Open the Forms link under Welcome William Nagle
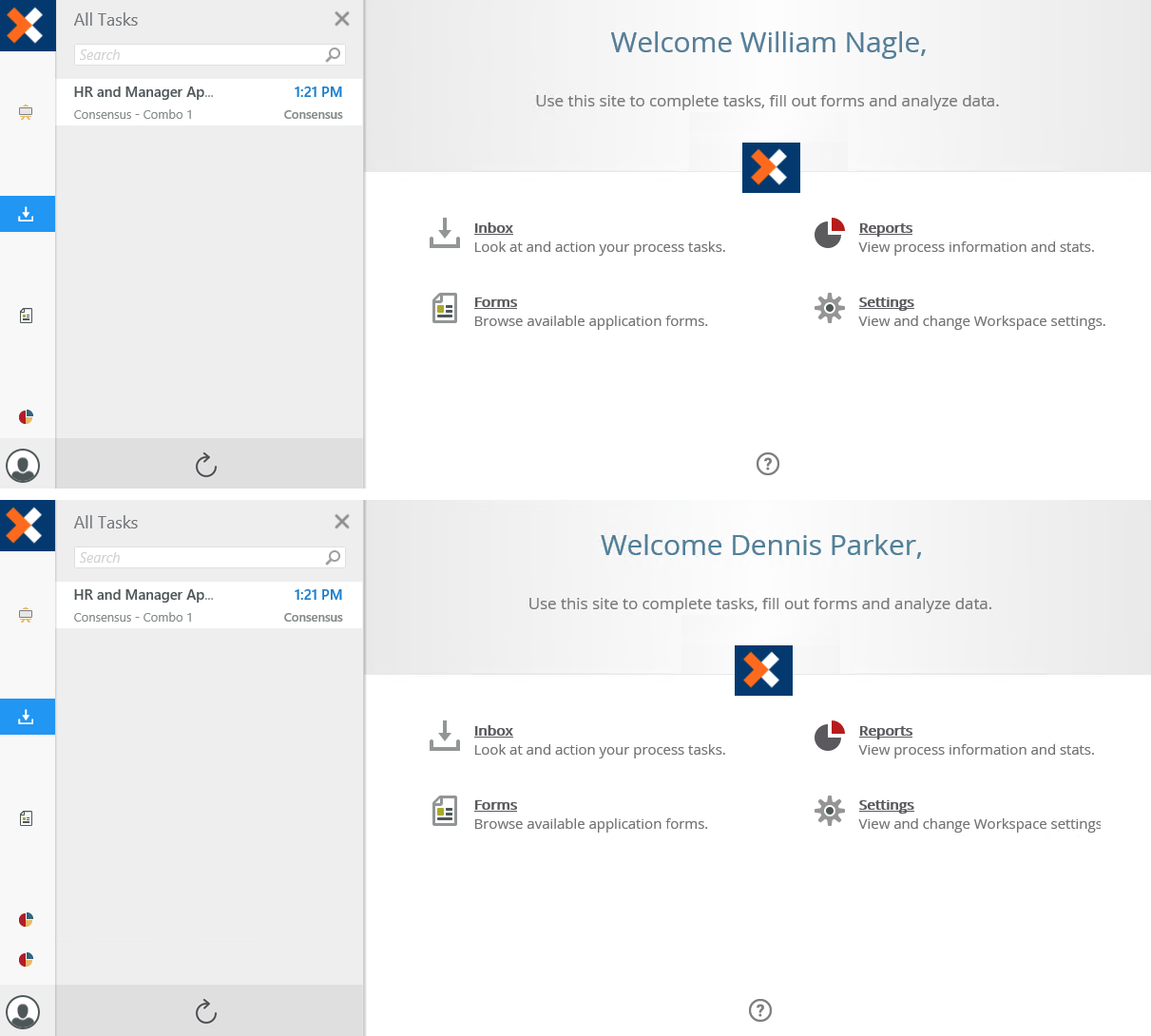The height and width of the screenshot is (1036, 1151). (495, 302)
